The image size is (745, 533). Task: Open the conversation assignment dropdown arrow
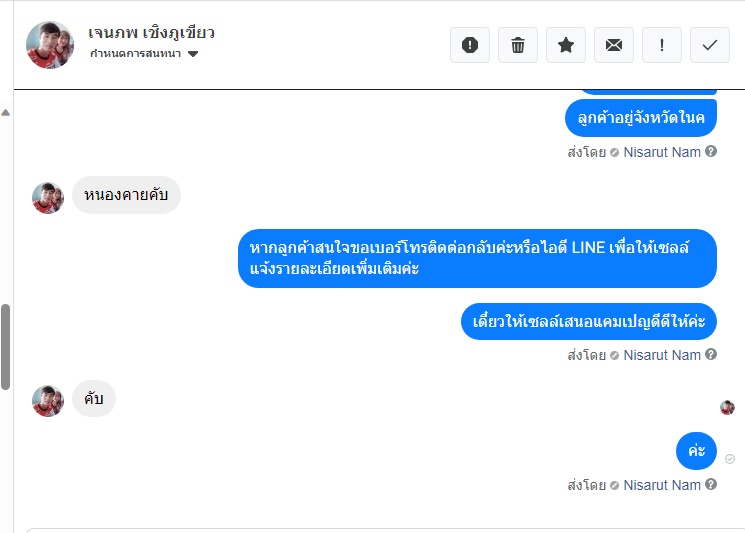[x=192, y=54]
